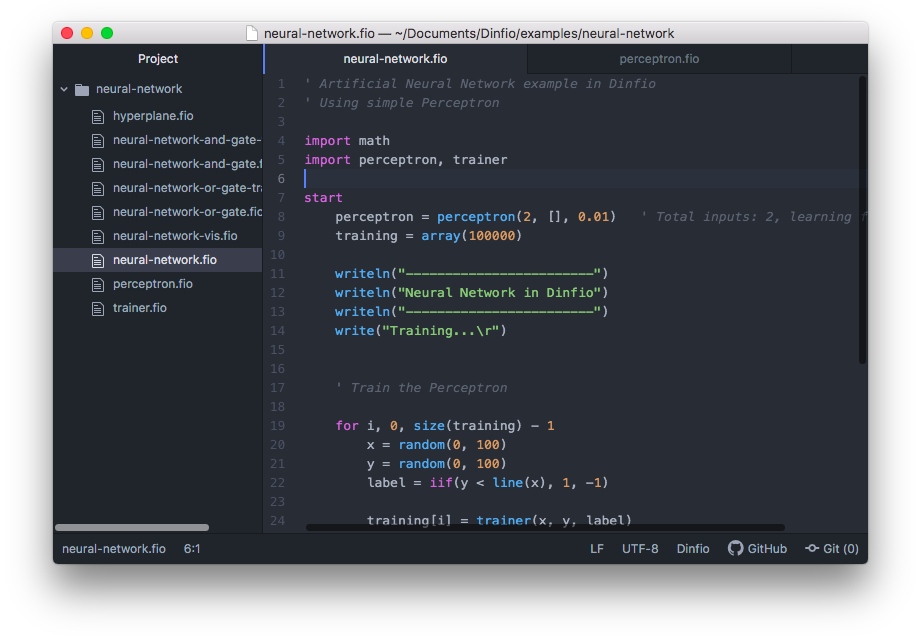Click the file icon beside hyperplane.fio

[98, 116]
